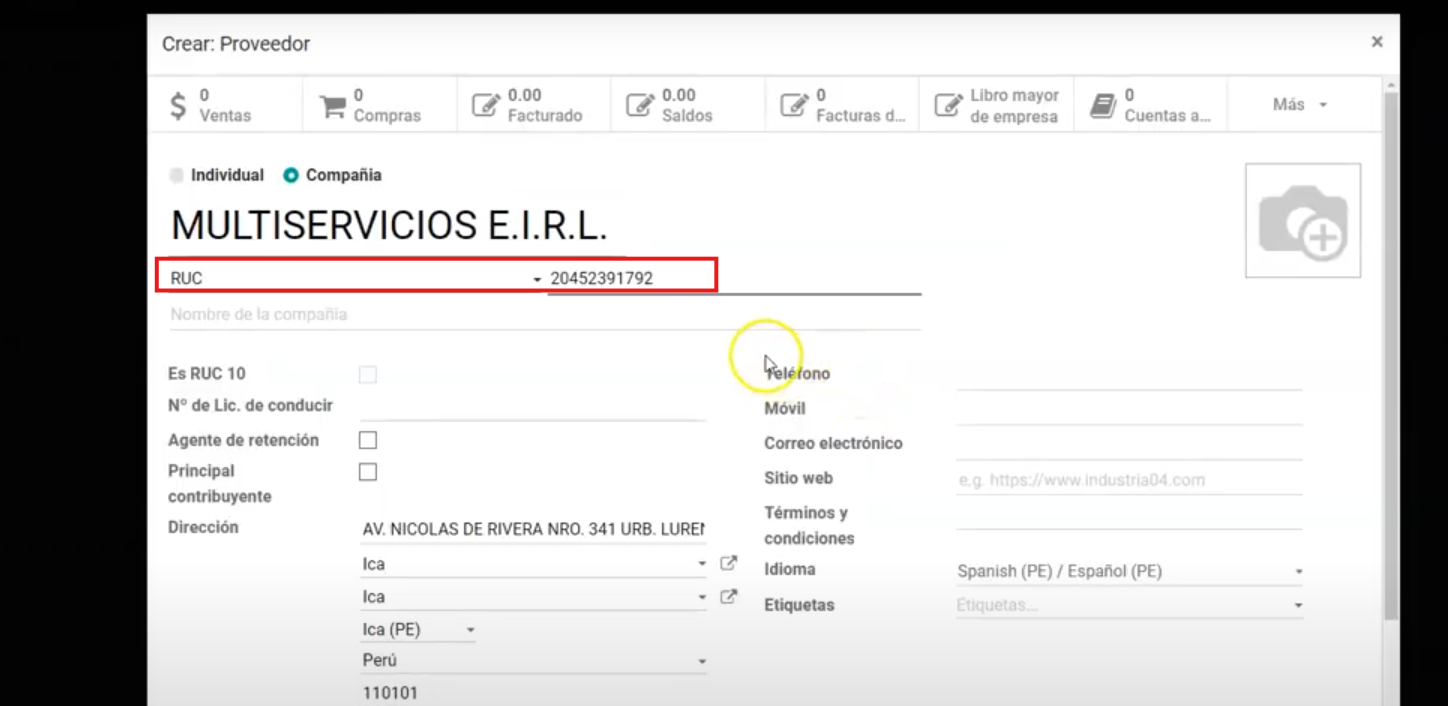1448x706 pixels.
Task: Click the camera icon to add photo
Action: pyautogui.click(x=1302, y=220)
